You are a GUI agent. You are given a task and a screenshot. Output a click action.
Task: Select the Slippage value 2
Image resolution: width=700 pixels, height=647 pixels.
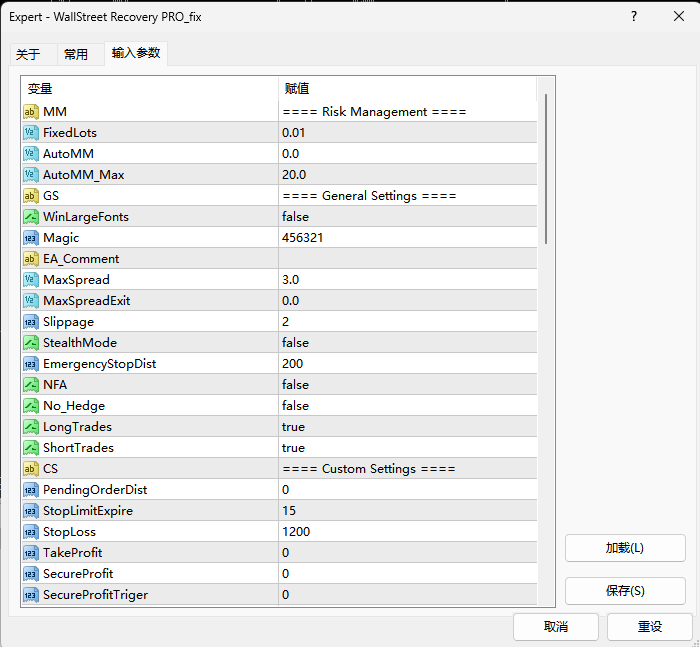[x=408, y=321]
